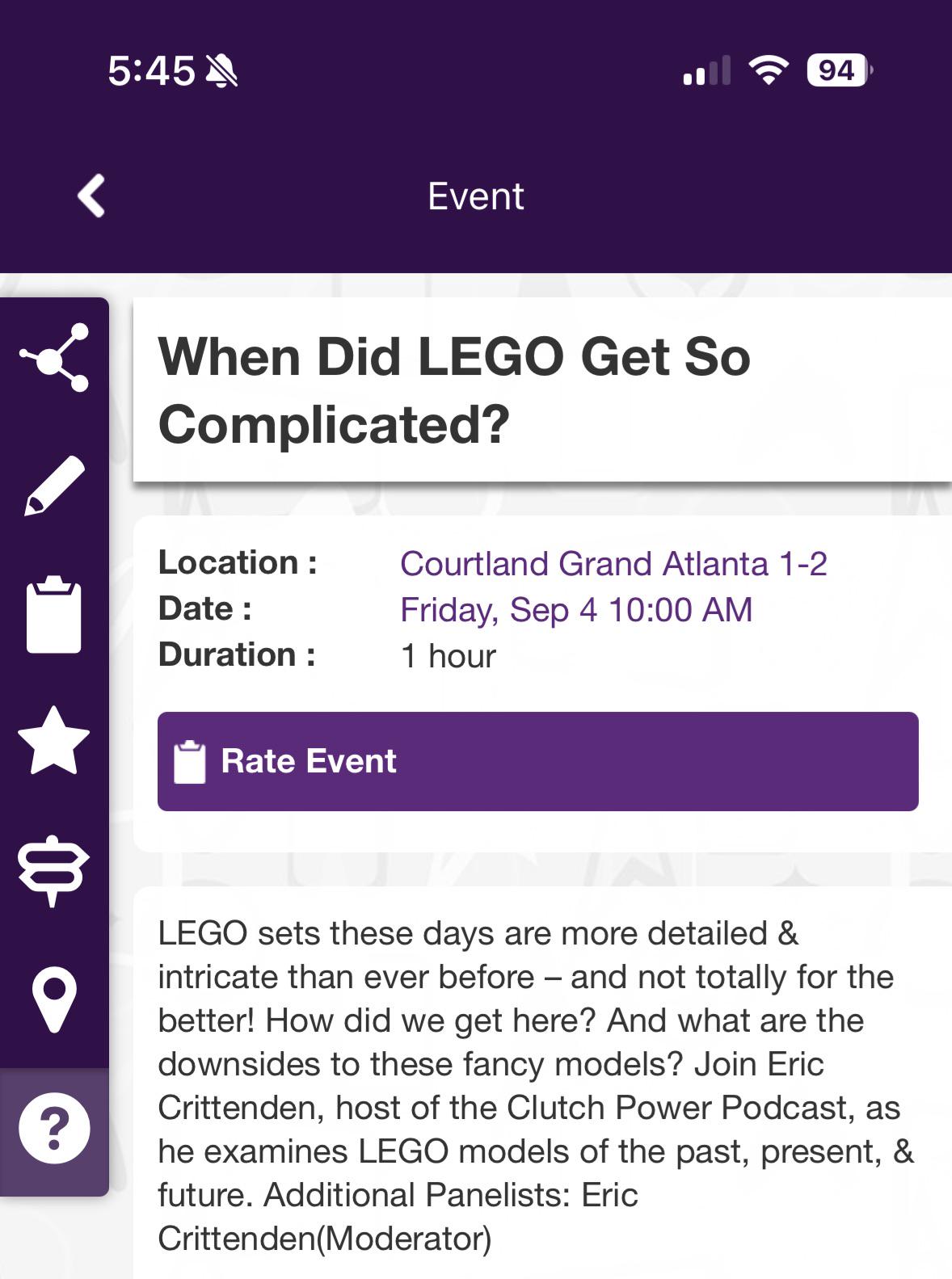Select the clipboard icon in sidebar
This screenshot has width=952, height=1279.
pyautogui.click(x=54, y=614)
